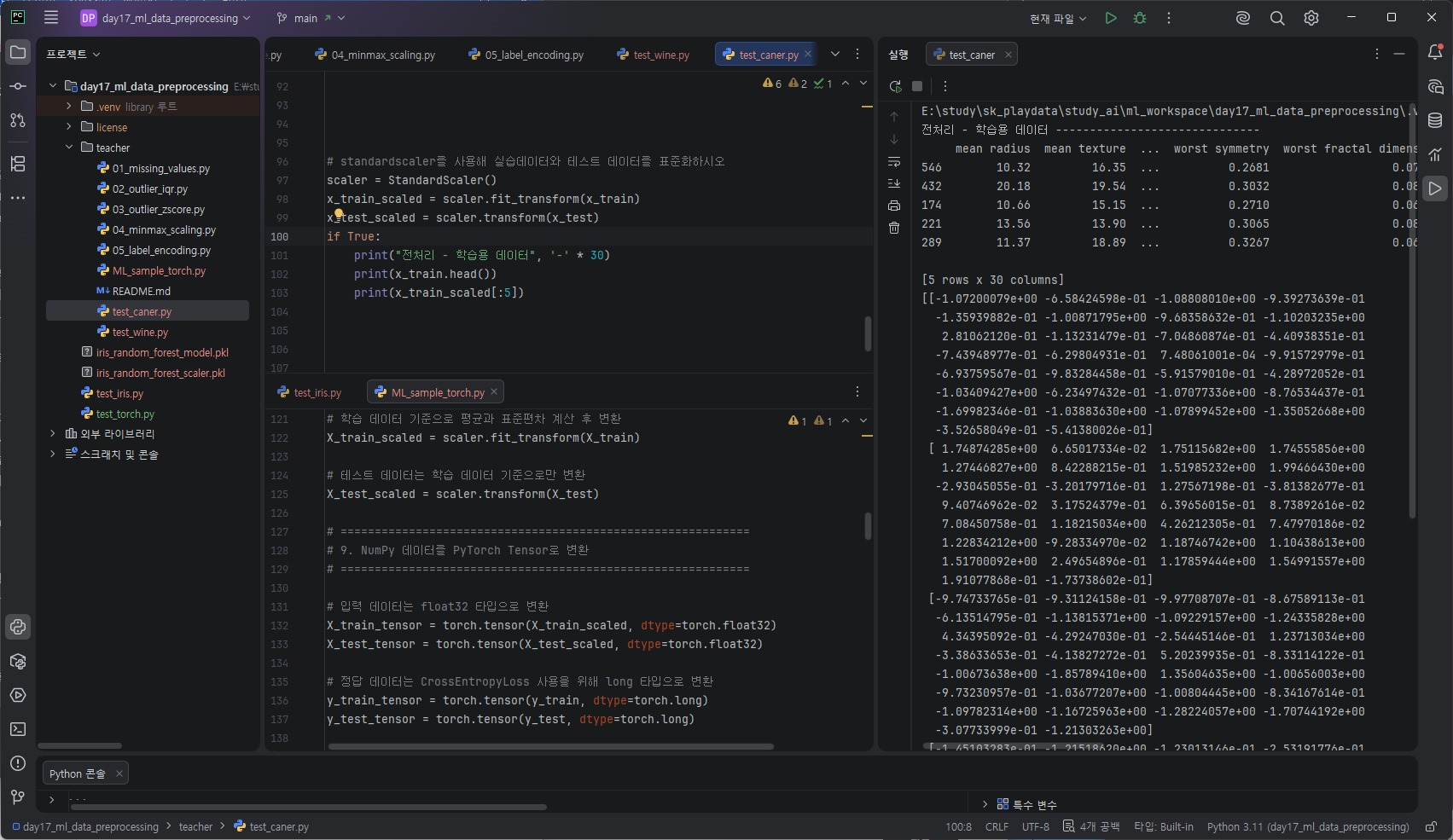Image resolution: width=1453 pixels, height=840 pixels.
Task: Open the Project tool window icon
Action: (18, 53)
